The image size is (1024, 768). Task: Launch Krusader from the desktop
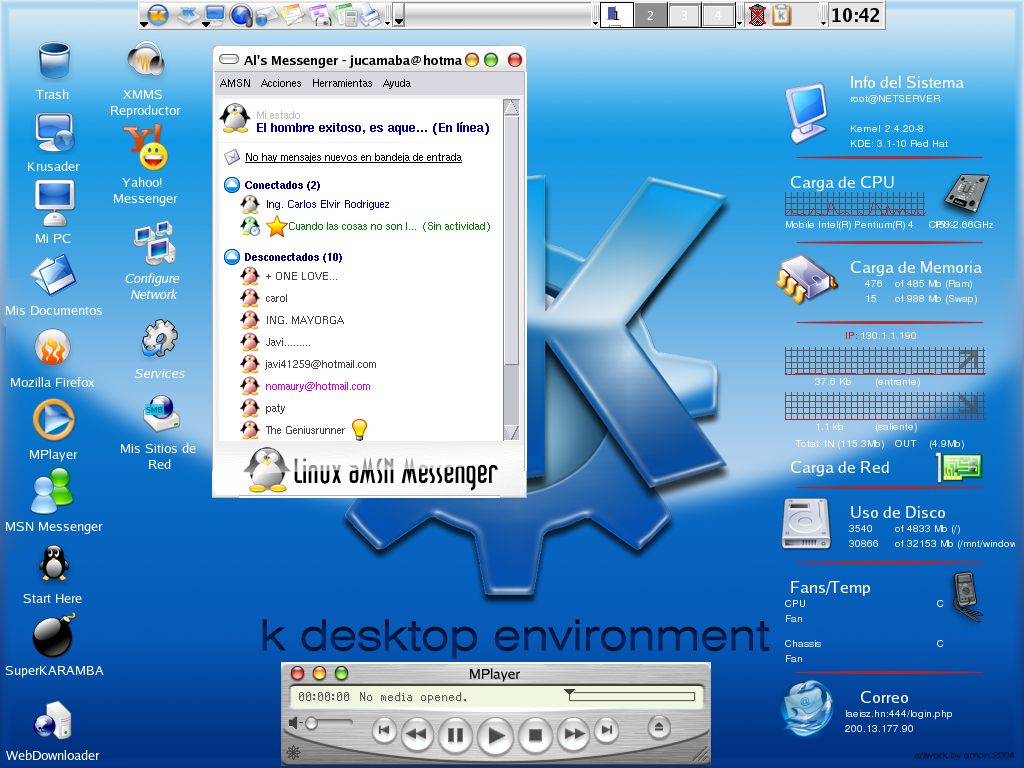tap(54, 133)
